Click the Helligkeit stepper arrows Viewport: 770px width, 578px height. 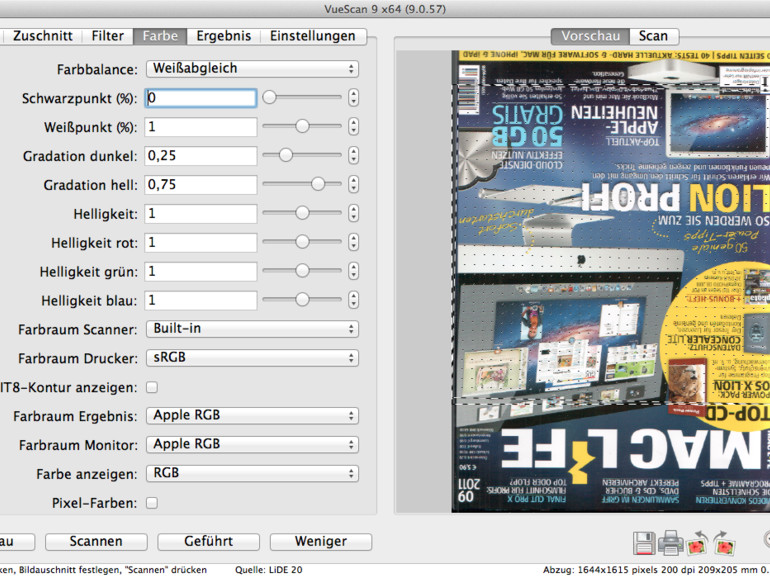pos(353,214)
